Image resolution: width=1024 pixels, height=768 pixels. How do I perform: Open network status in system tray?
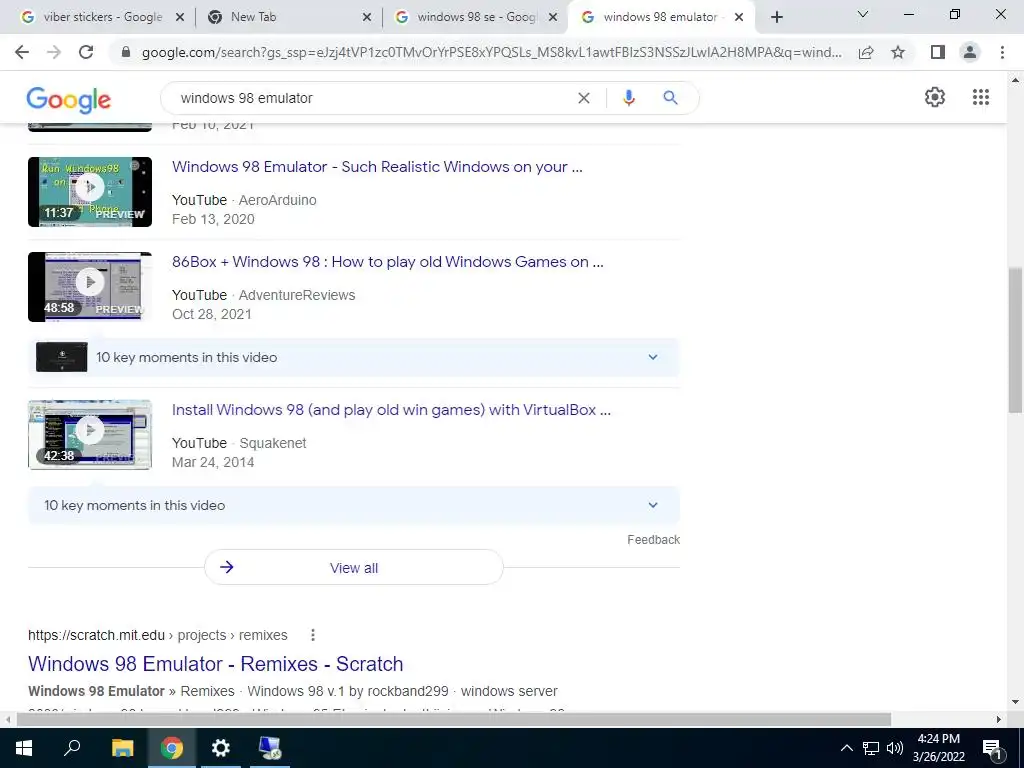point(871,748)
